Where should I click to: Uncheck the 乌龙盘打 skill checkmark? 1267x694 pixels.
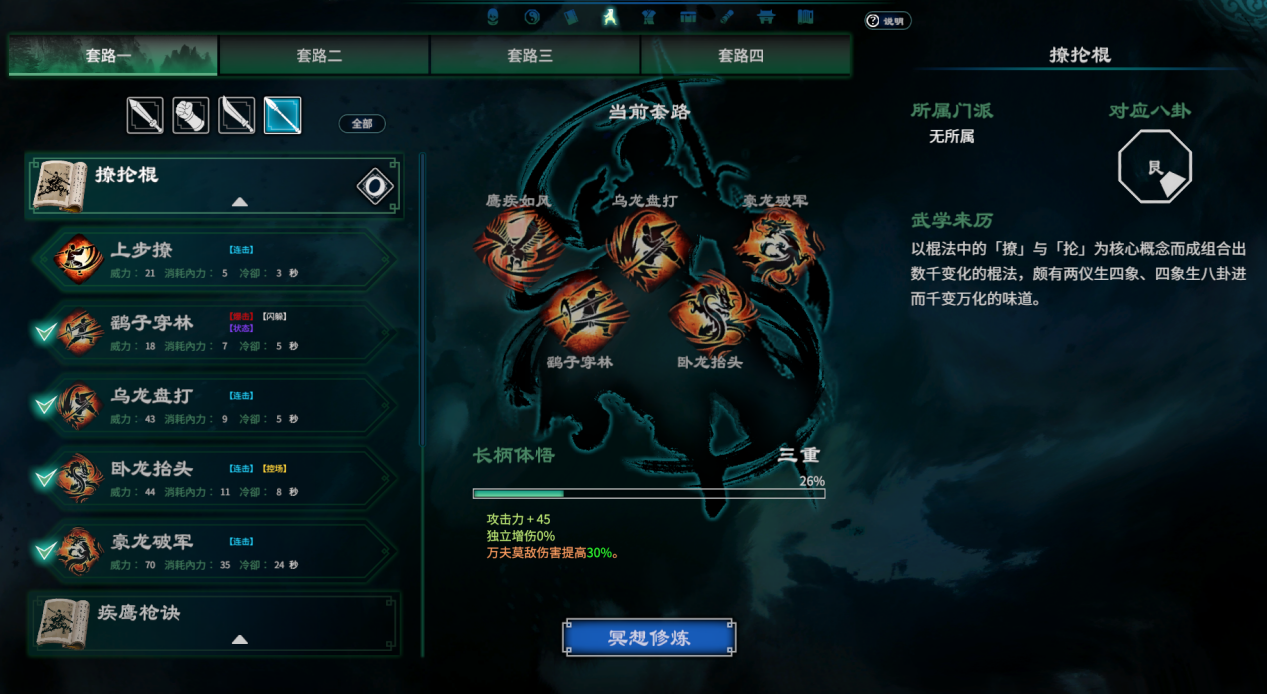pyautogui.click(x=44, y=406)
